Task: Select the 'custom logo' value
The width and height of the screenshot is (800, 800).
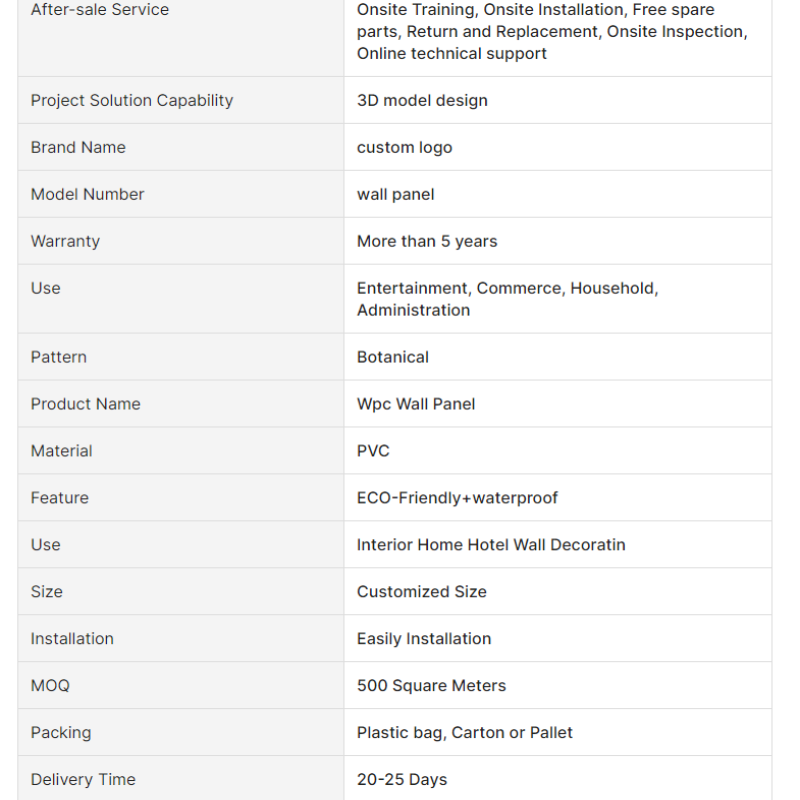Action: [405, 147]
